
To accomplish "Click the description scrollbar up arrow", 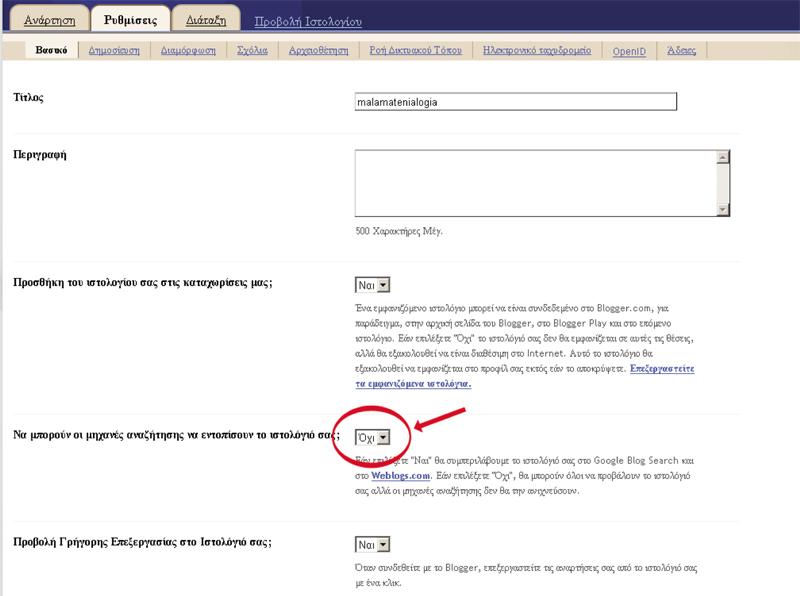I will [723, 157].
